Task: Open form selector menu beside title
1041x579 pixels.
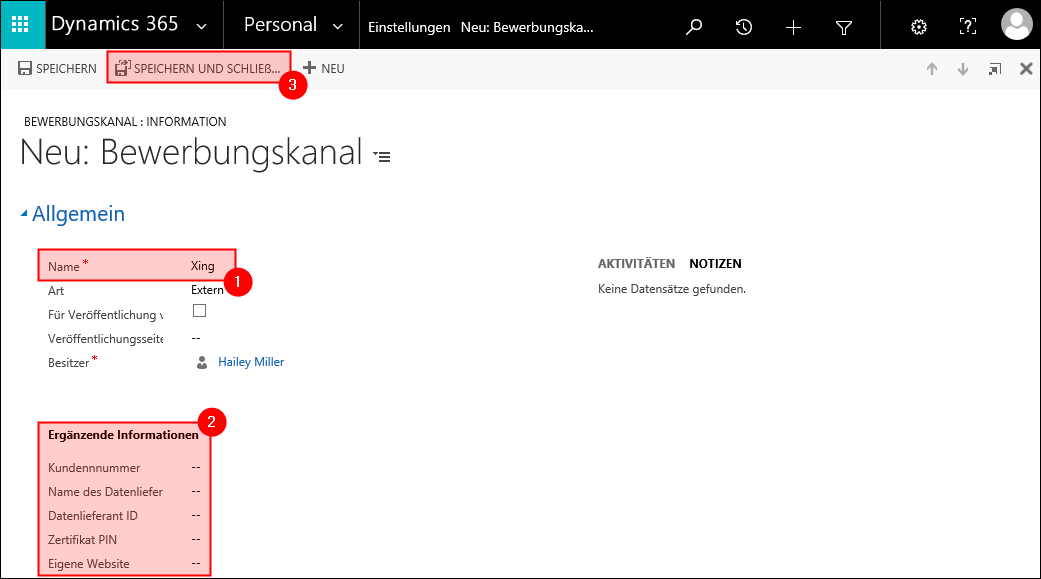Action: (x=381, y=156)
